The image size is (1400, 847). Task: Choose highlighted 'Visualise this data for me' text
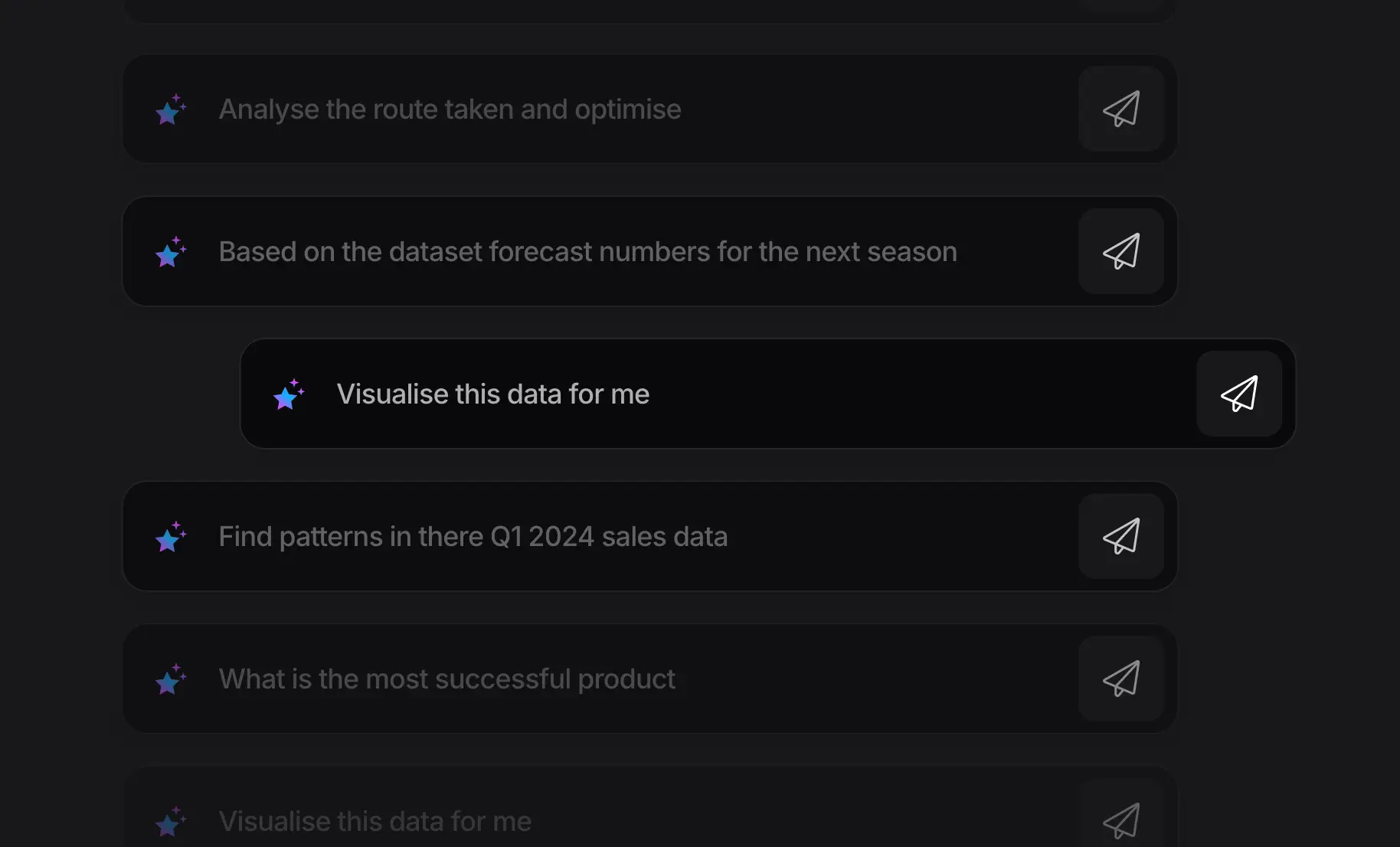point(493,394)
